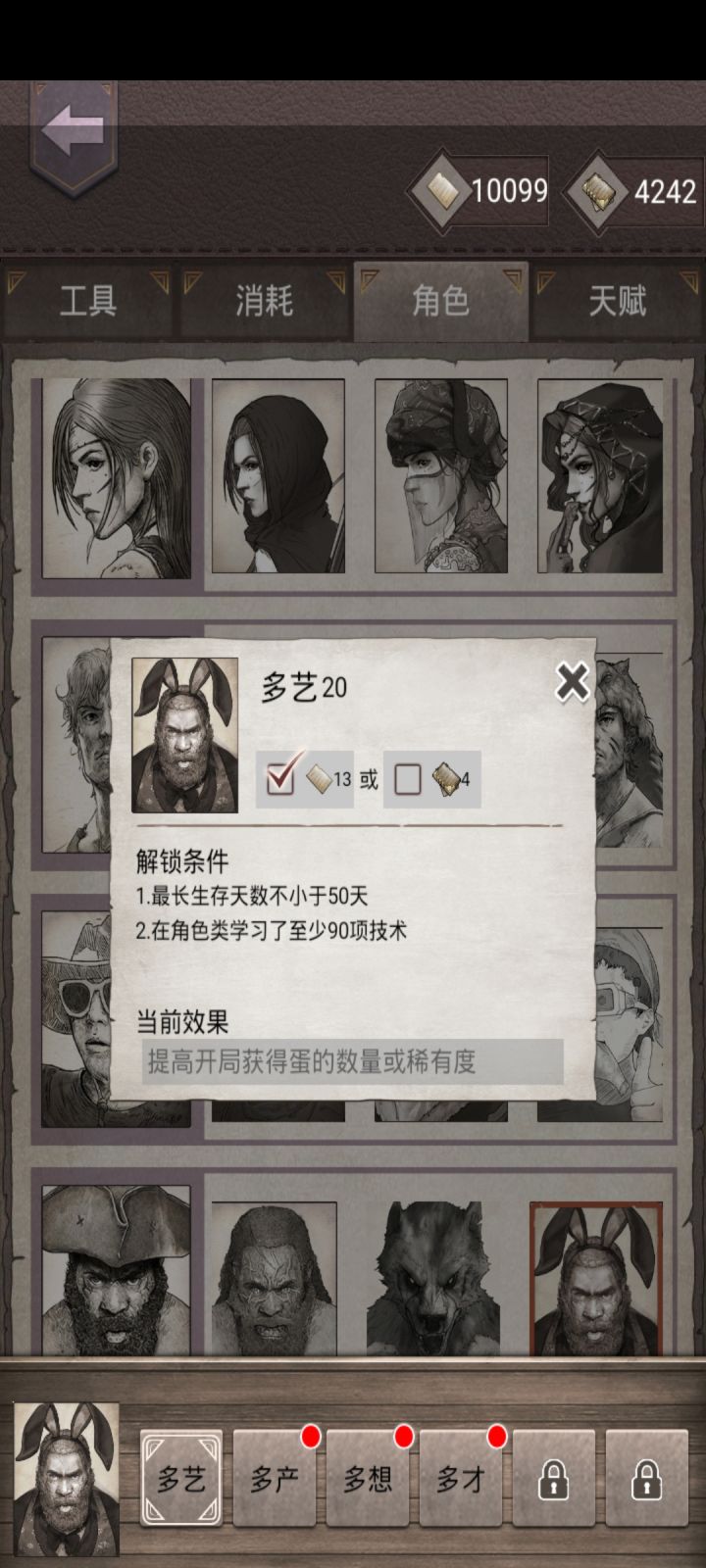Tap the 4242 ticket currency icon
Screen dimensions: 706x1568
click(x=596, y=191)
